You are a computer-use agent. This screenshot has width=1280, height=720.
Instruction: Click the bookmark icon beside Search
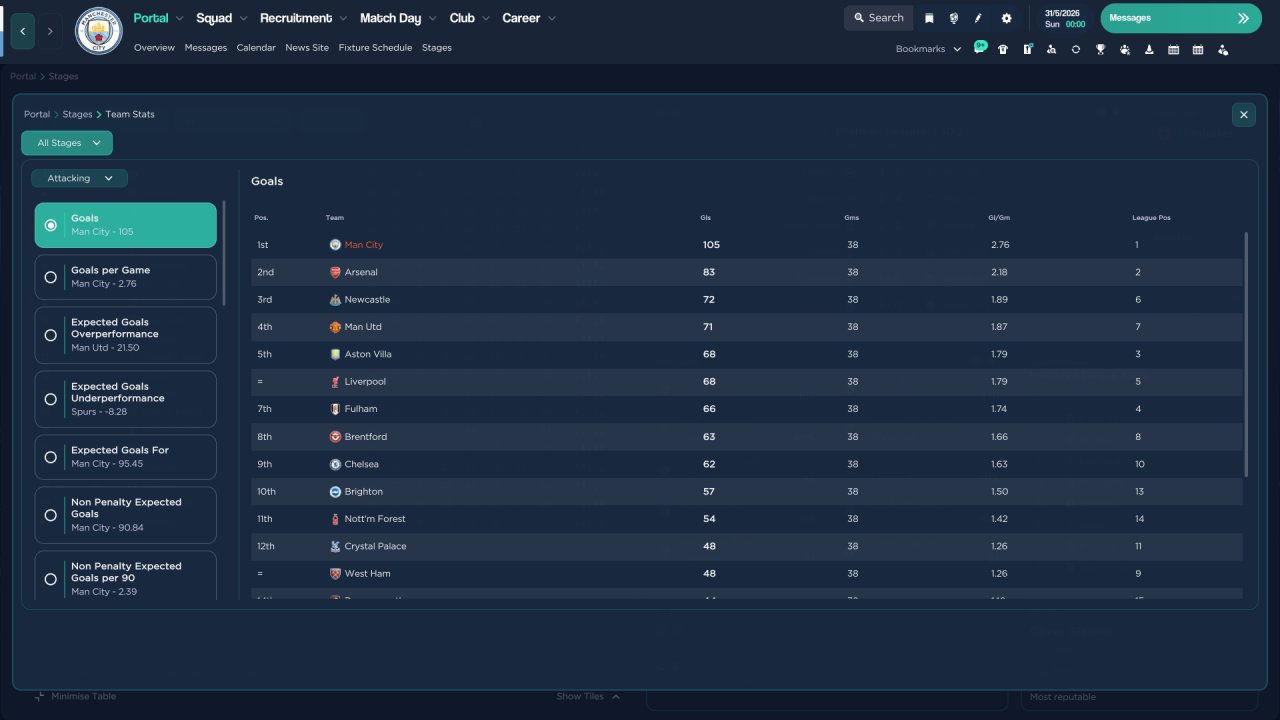tap(929, 18)
